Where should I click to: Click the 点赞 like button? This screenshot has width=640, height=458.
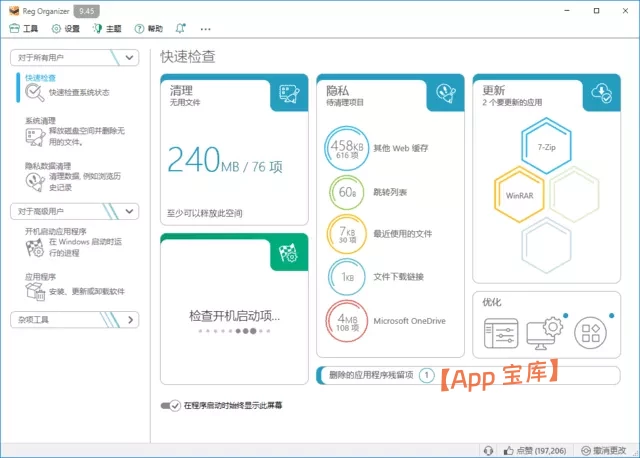pos(536,450)
